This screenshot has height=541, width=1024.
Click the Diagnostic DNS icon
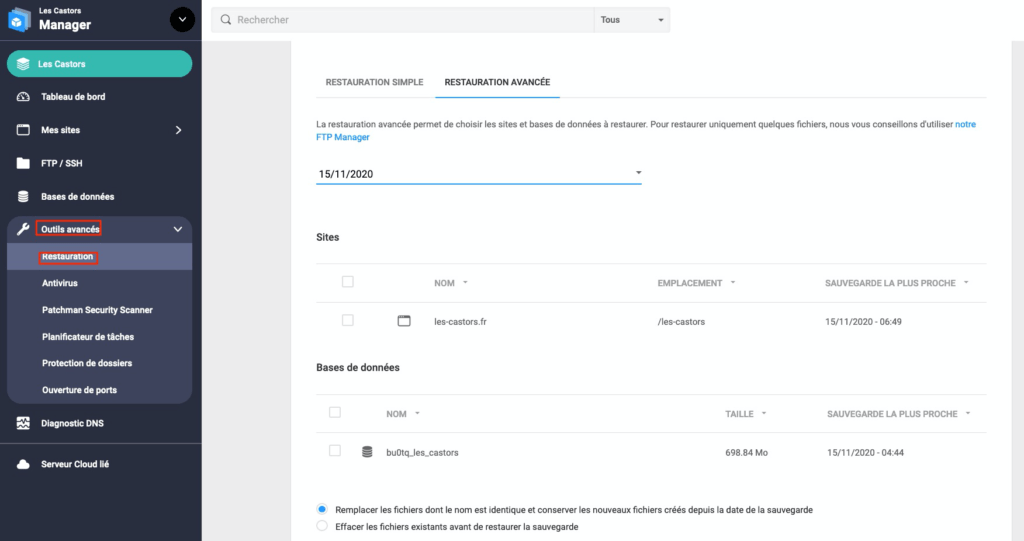click(x=24, y=423)
